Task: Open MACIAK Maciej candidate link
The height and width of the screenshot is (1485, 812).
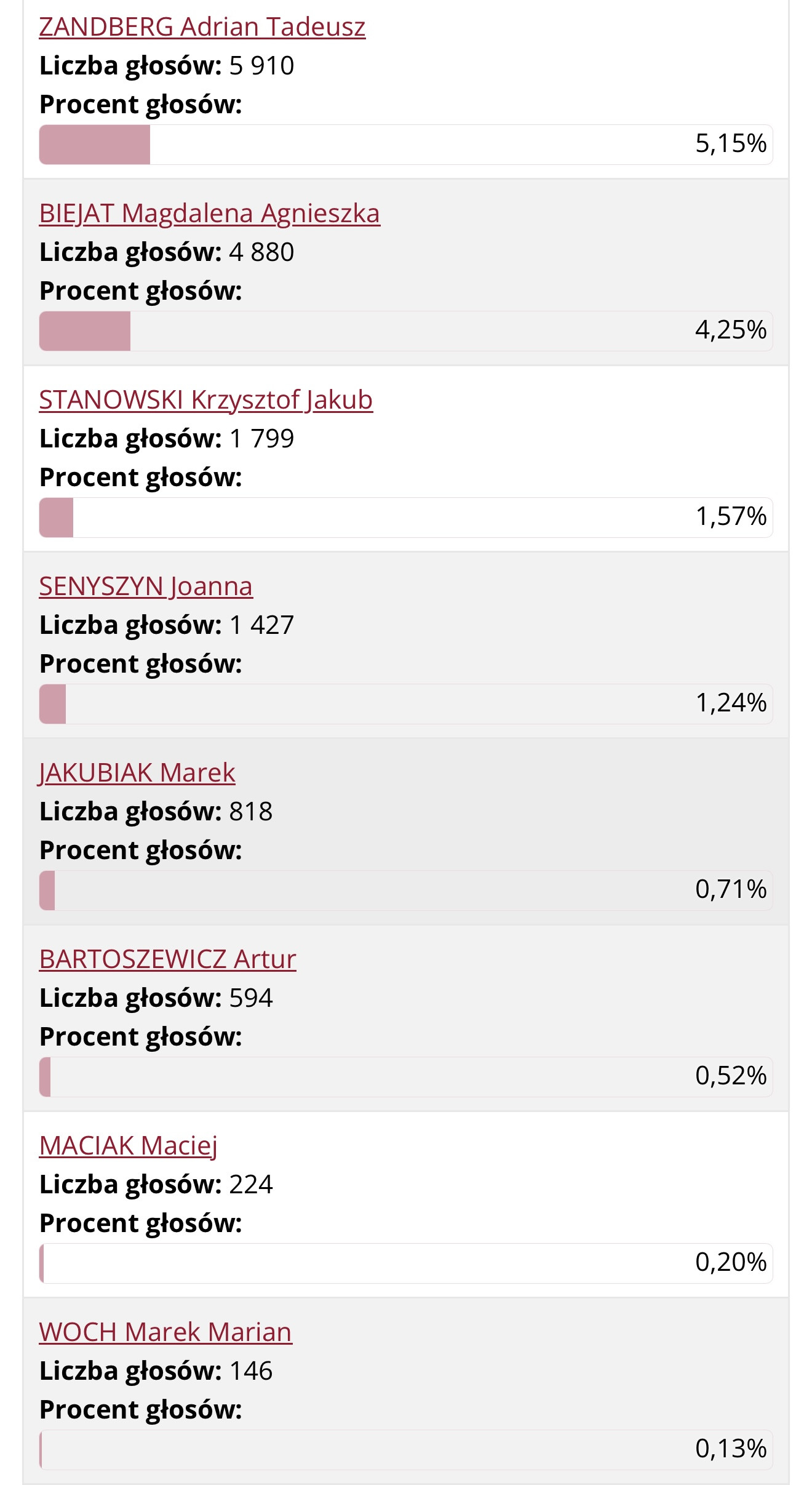Action: click(x=128, y=1146)
